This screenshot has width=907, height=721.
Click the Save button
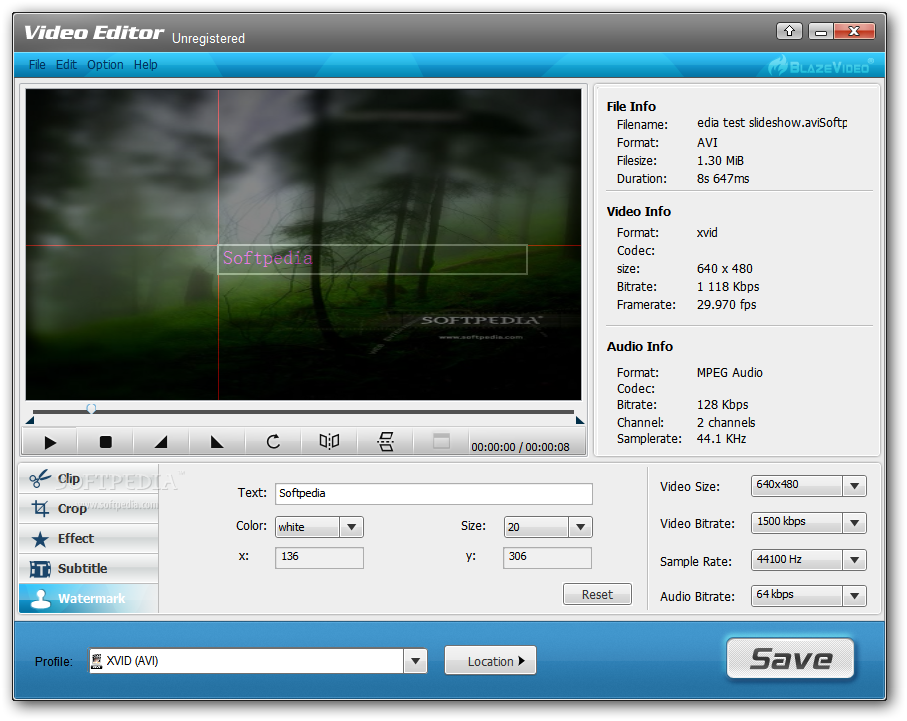point(790,659)
